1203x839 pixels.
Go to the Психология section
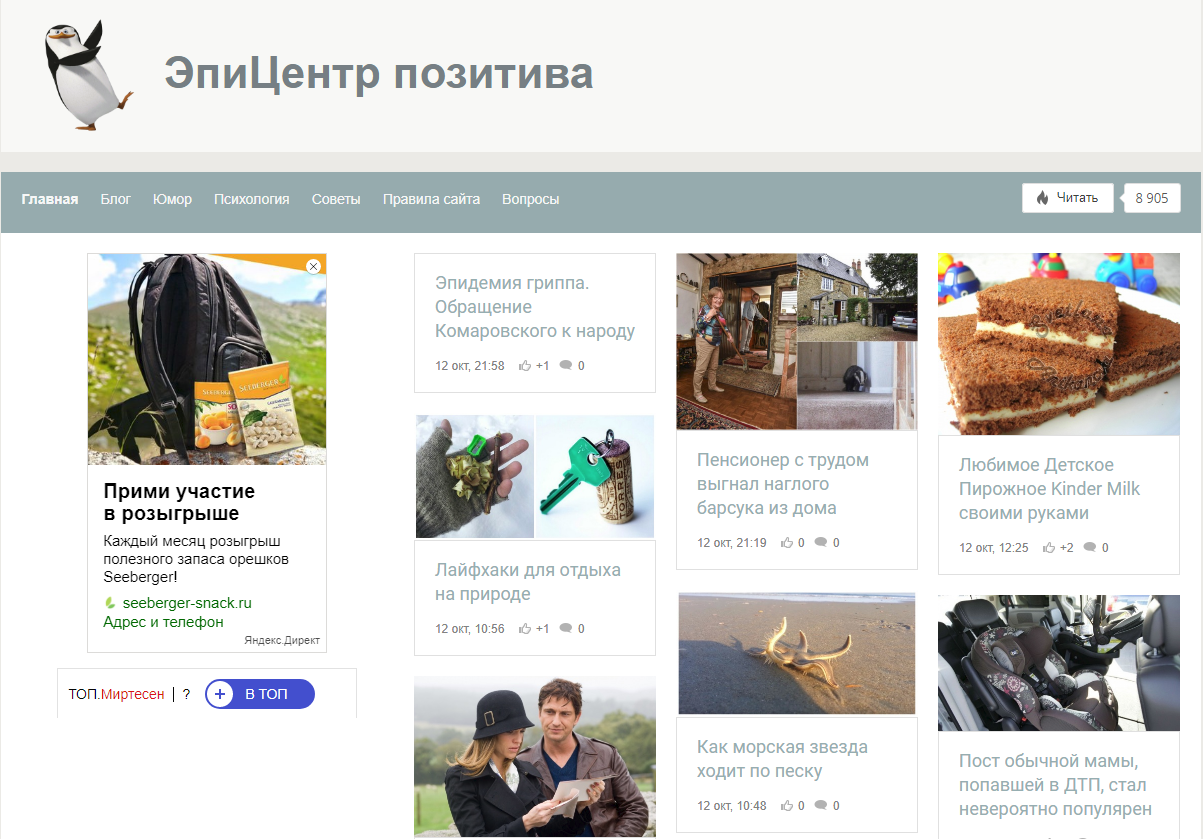(251, 199)
